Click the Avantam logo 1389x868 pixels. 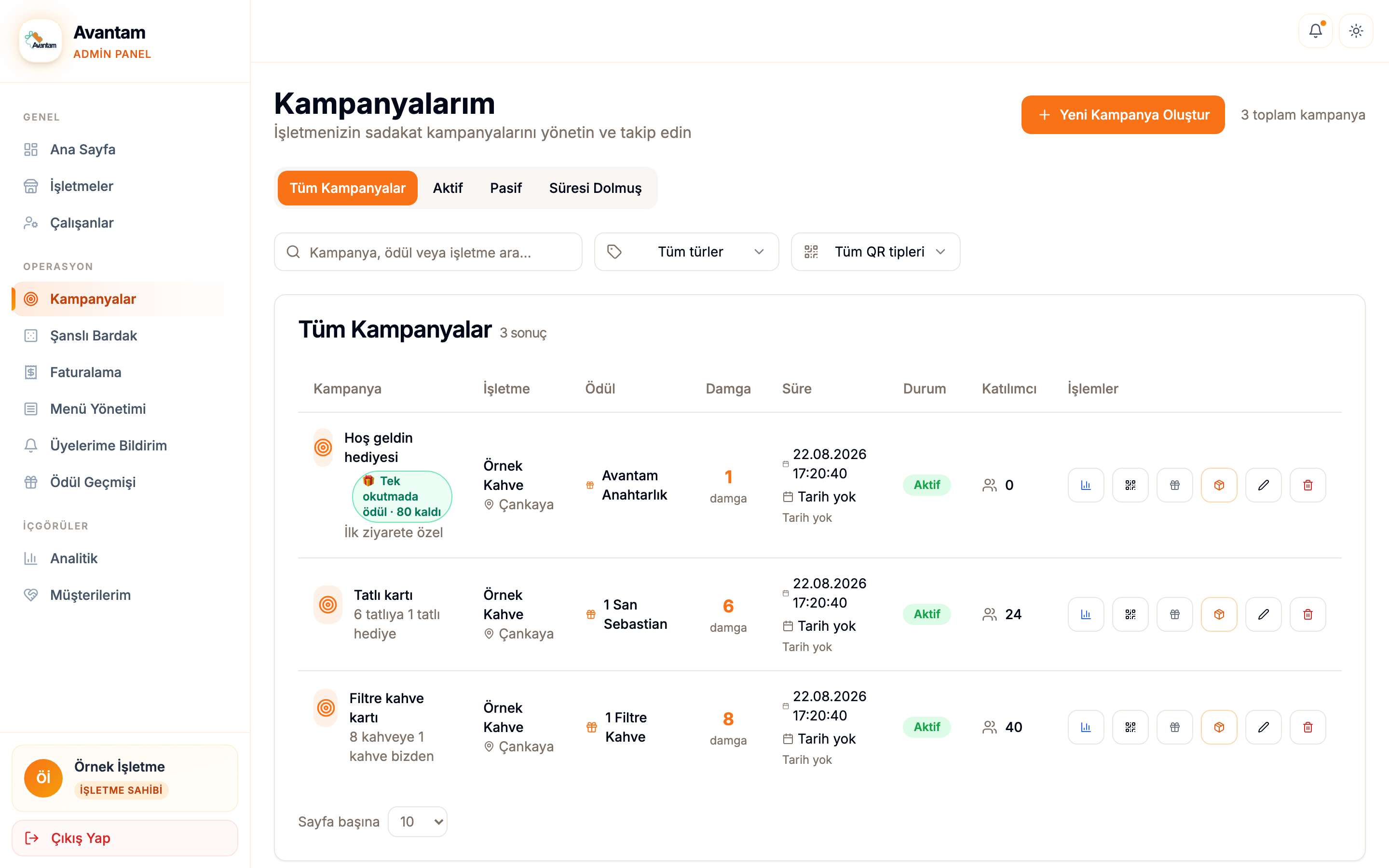[41, 41]
